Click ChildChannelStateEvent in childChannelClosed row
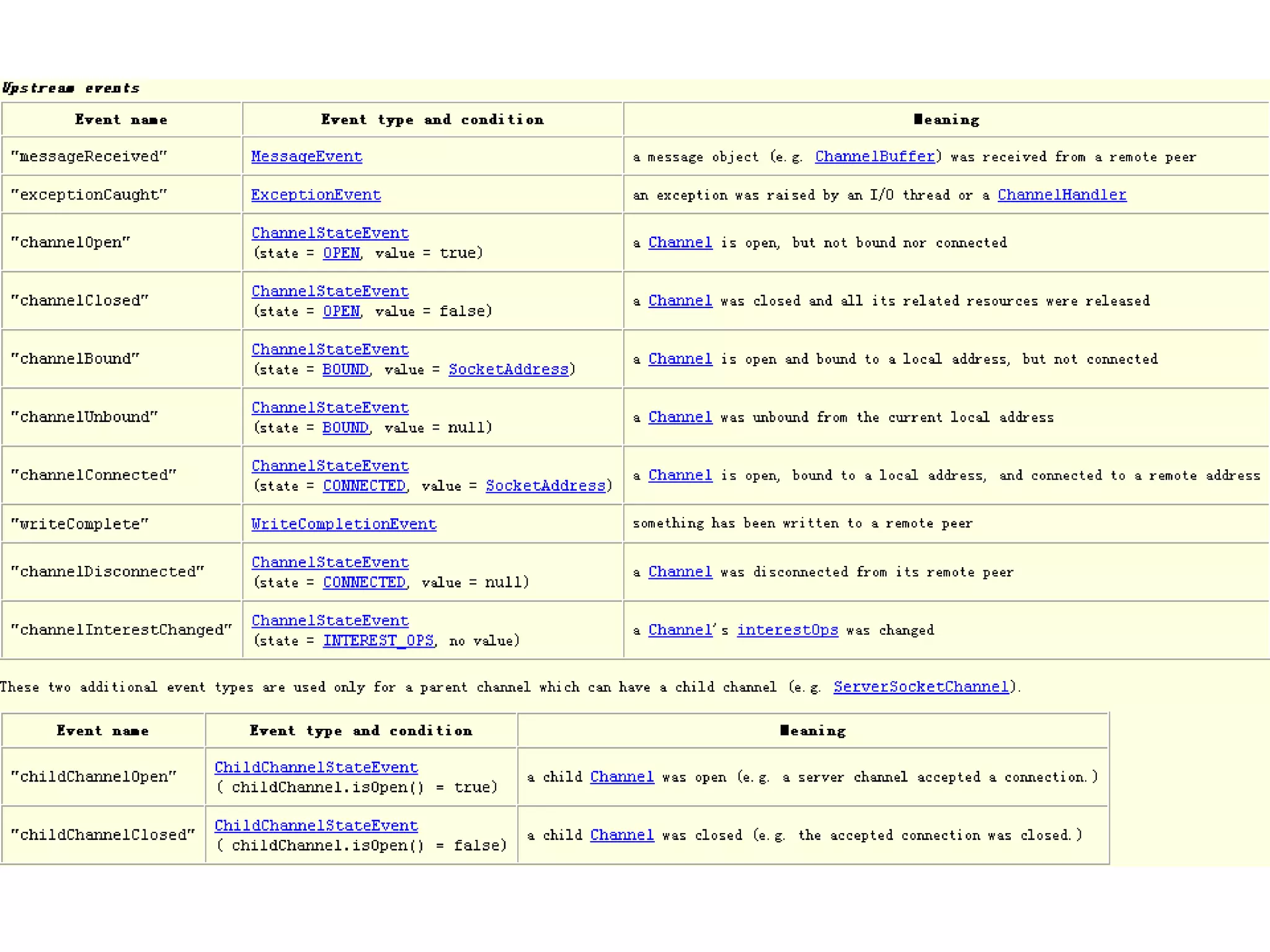1270x952 pixels. tap(316, 826)
